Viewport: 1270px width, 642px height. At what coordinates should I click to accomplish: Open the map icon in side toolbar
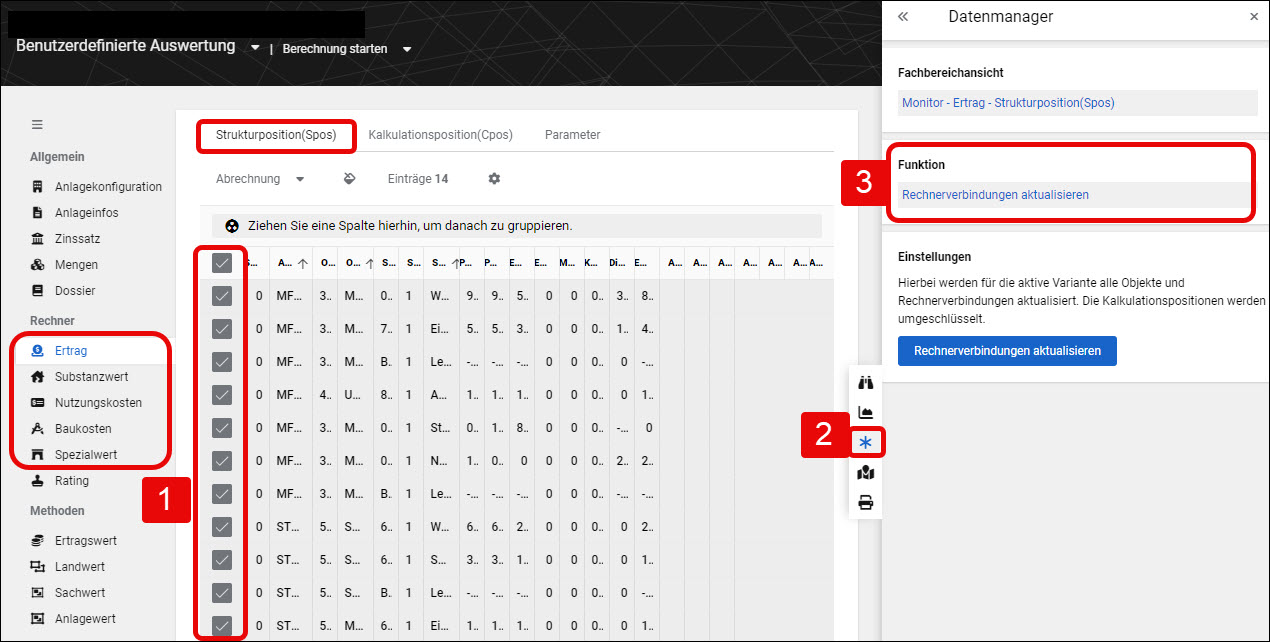pyautogui.click(x=866, y=472)
